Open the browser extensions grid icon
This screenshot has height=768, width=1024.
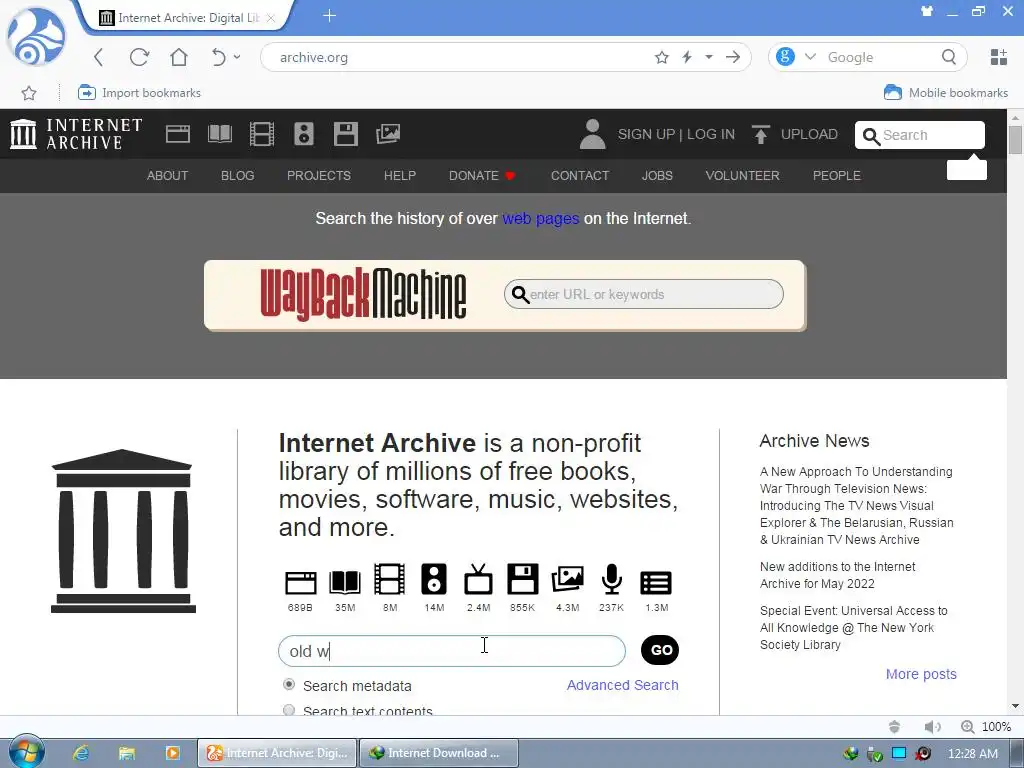point(999,57)
